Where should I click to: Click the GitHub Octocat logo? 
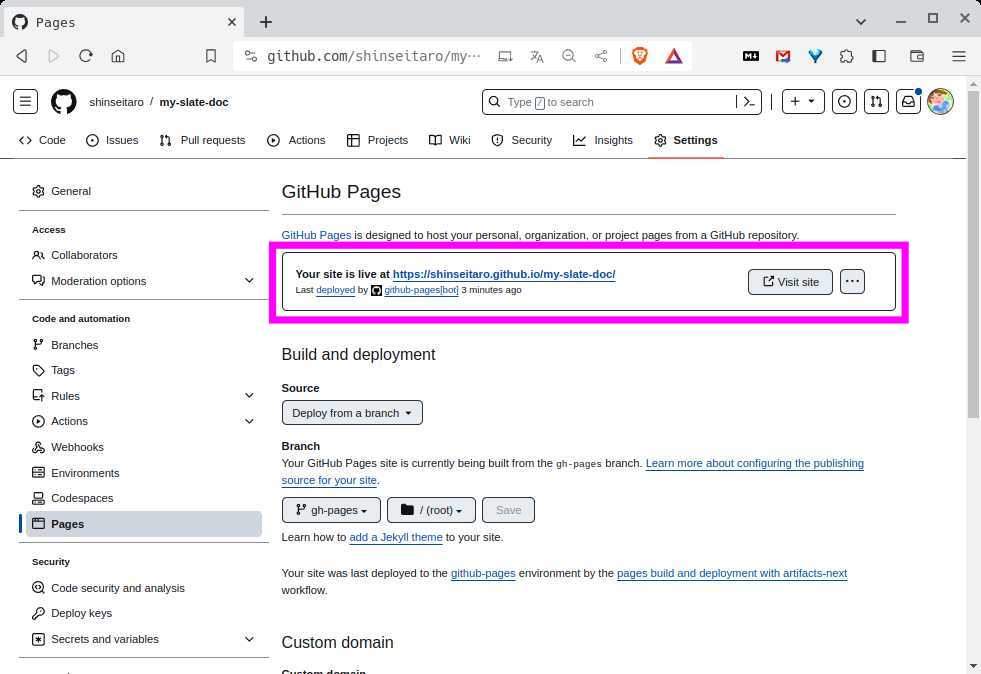[63, 101]
